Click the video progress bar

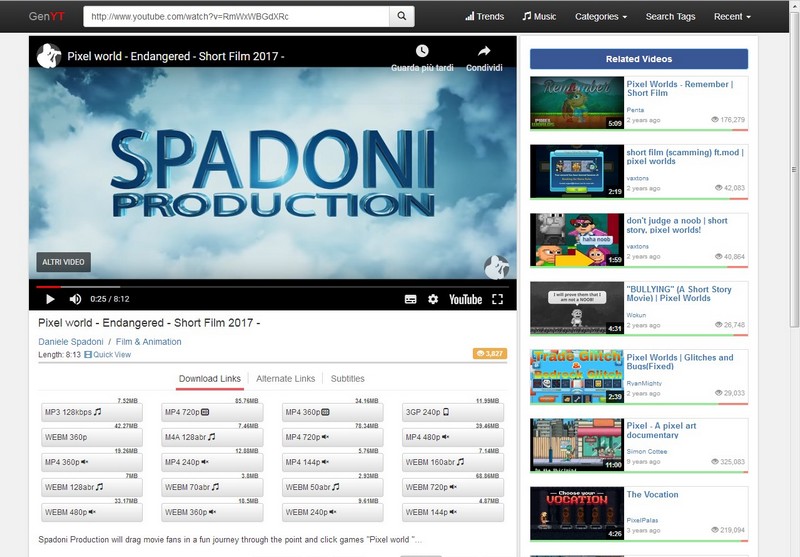[272, 286]
